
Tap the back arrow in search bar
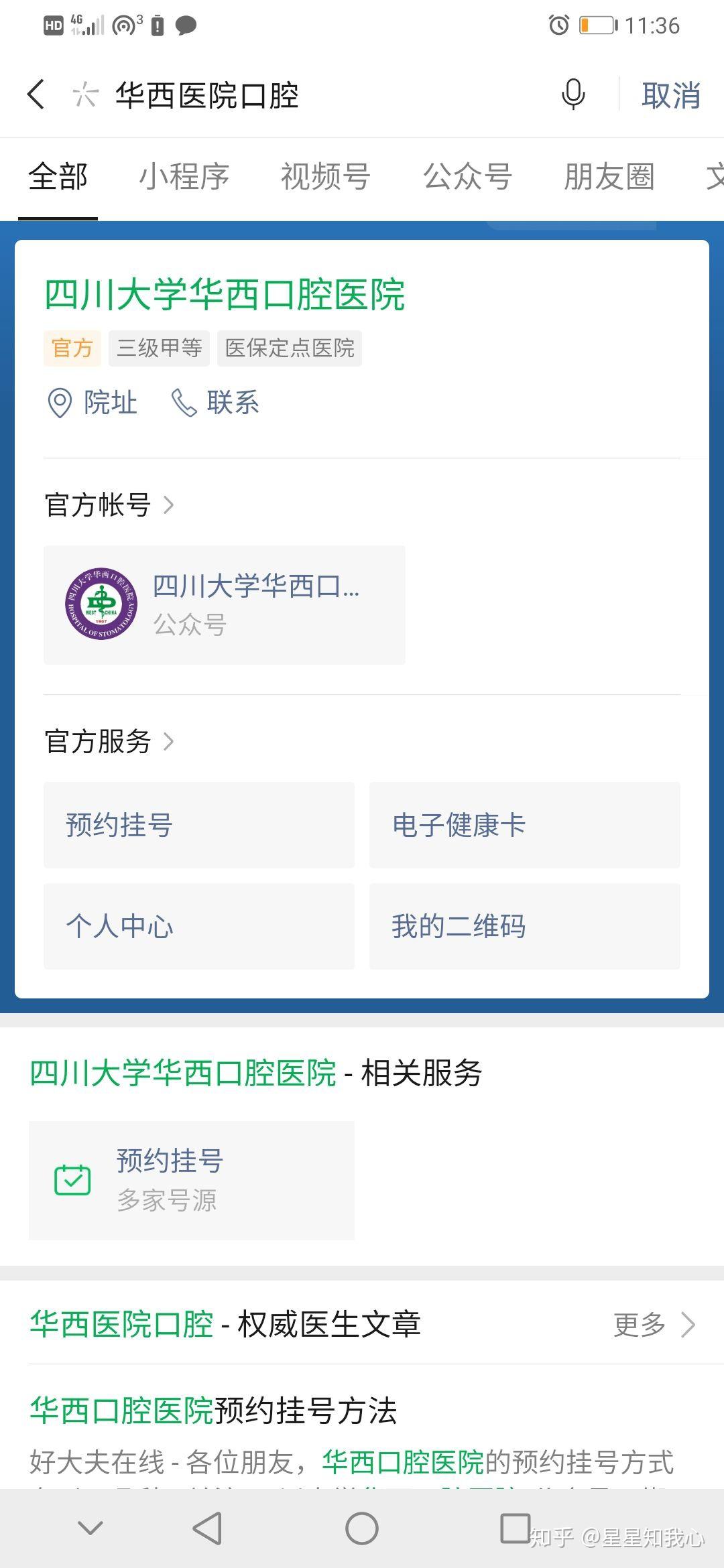click(37, 94)
